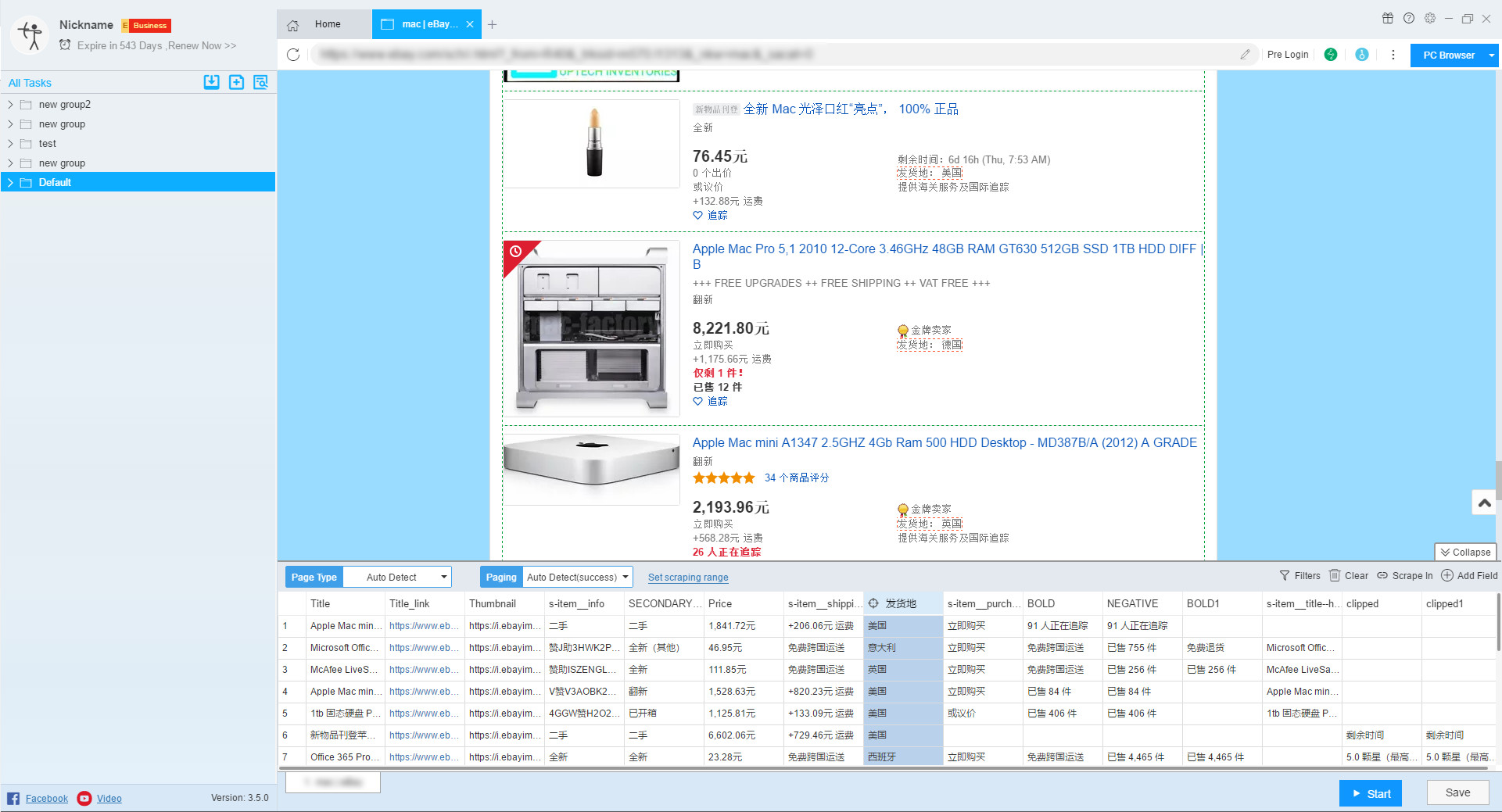This screenshot has width=1502, height=812.
Task: Expand the Default folder
Action: coord(10,182)
